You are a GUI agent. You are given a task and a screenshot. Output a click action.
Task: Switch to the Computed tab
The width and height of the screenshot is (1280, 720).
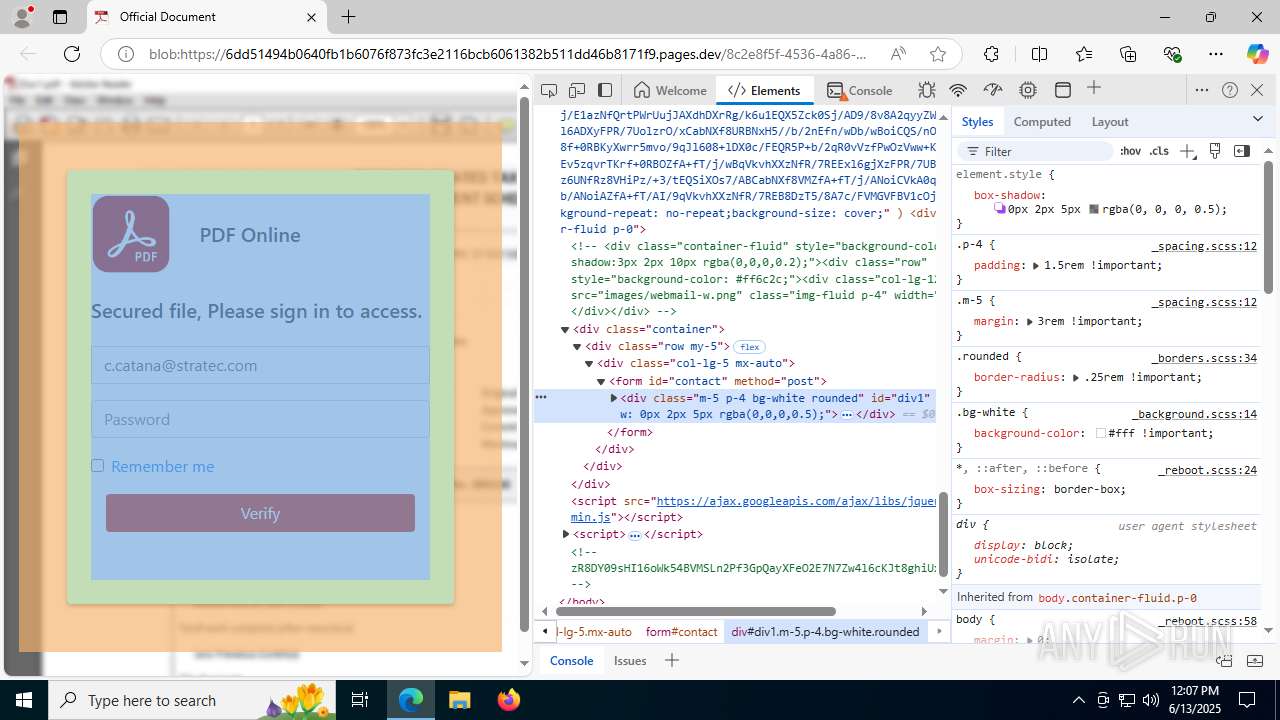(1042, 122)
